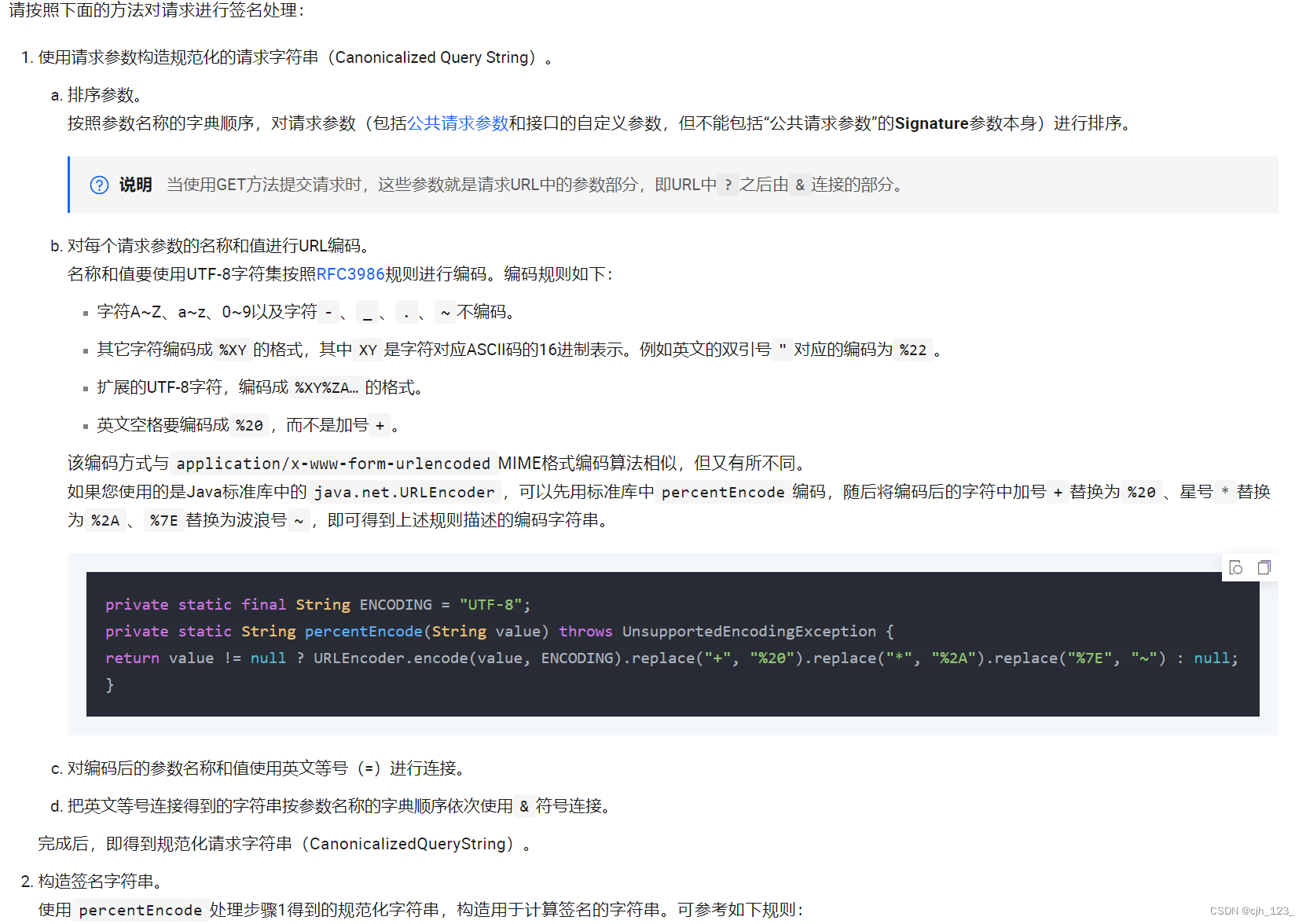Click the tilde ~ inline code in first bullet
The image size is (1306, 924).
point(446,313)
